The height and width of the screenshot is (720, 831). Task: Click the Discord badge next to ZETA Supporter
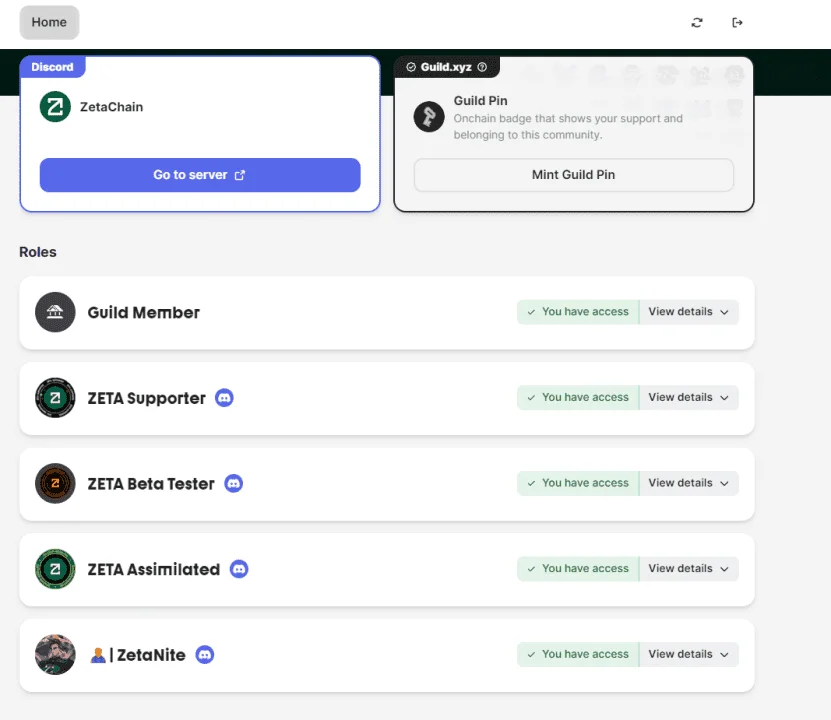point(224,397)
